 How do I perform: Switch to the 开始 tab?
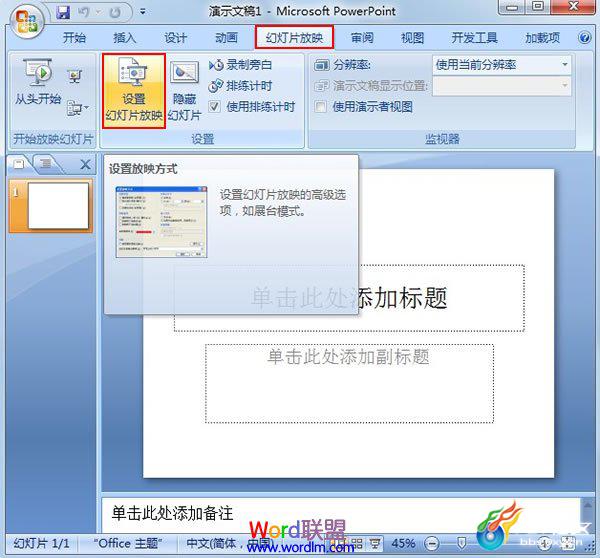click(74, 38)
